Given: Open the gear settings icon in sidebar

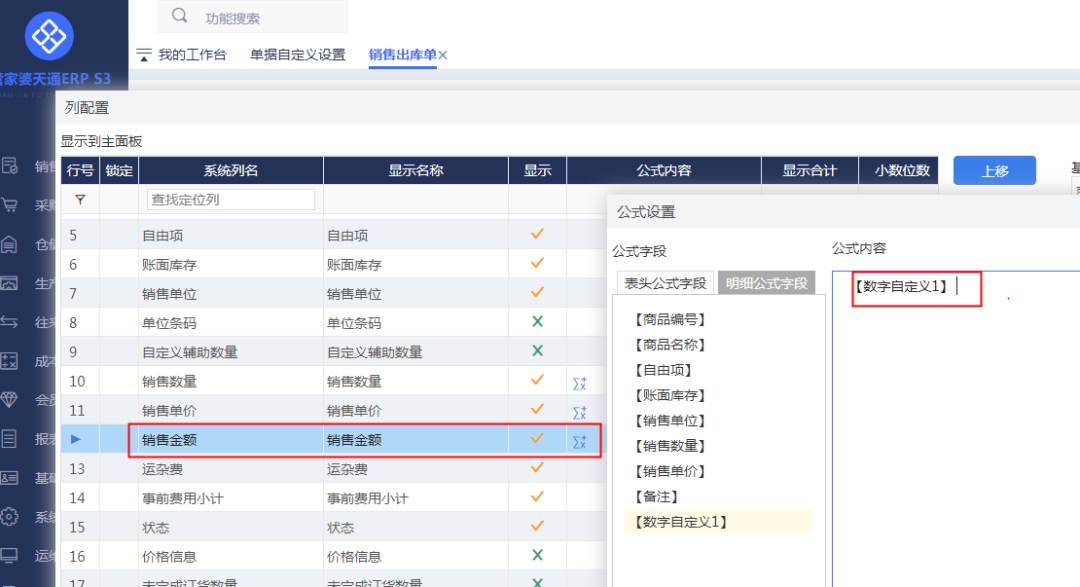Looking at the screenshot, I should point(10,517).
